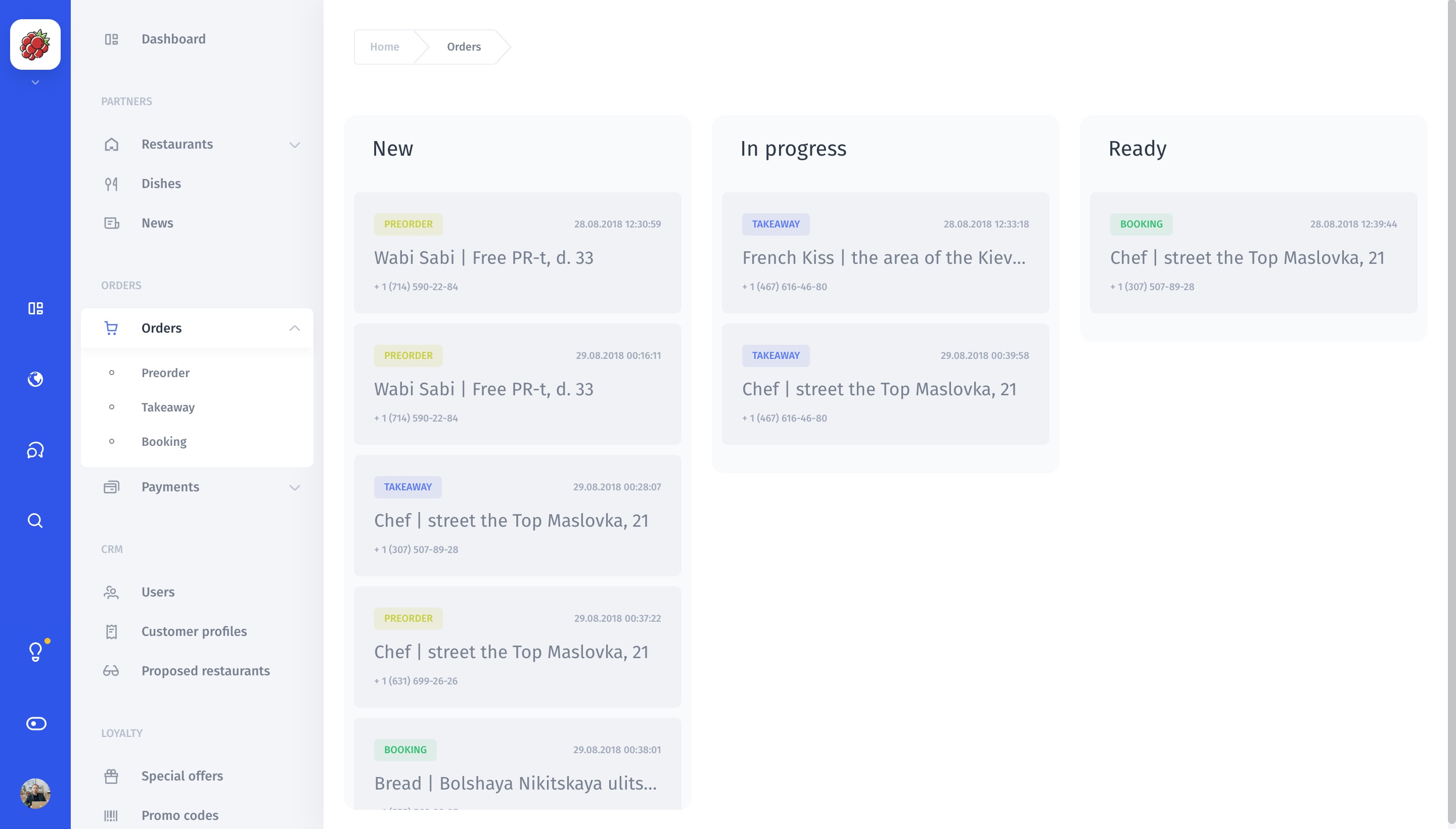Open Dishes from the sidebar
The image size is (1456, 829).
(x=161, y=183)
